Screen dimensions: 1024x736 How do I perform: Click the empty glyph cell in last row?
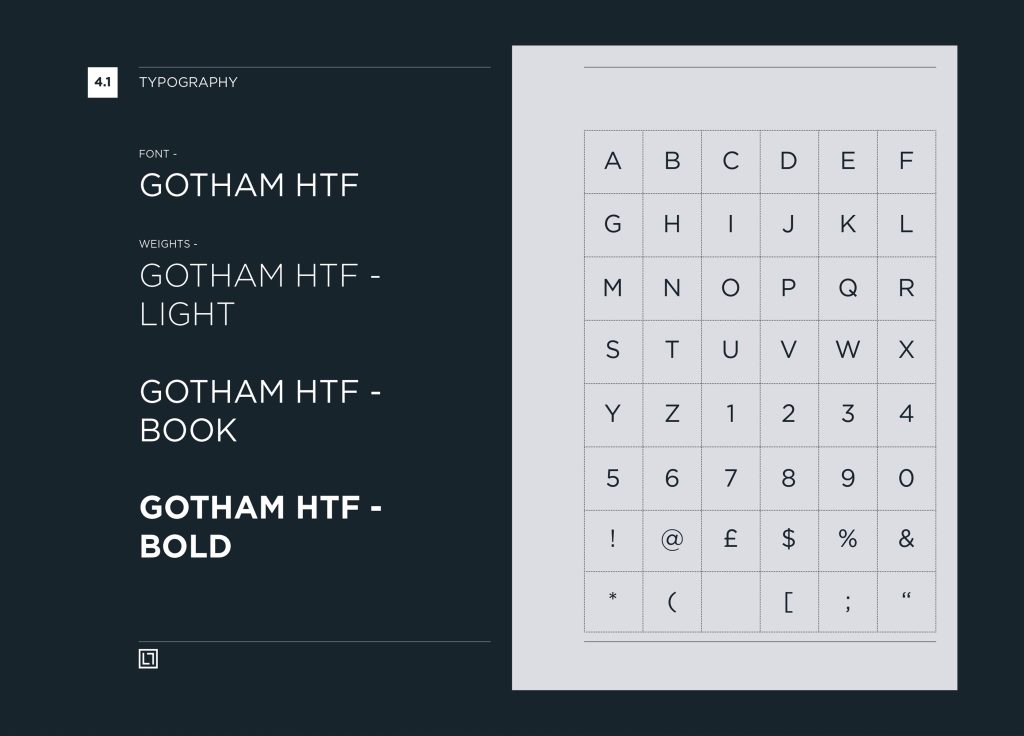click(x=731, y=601)
